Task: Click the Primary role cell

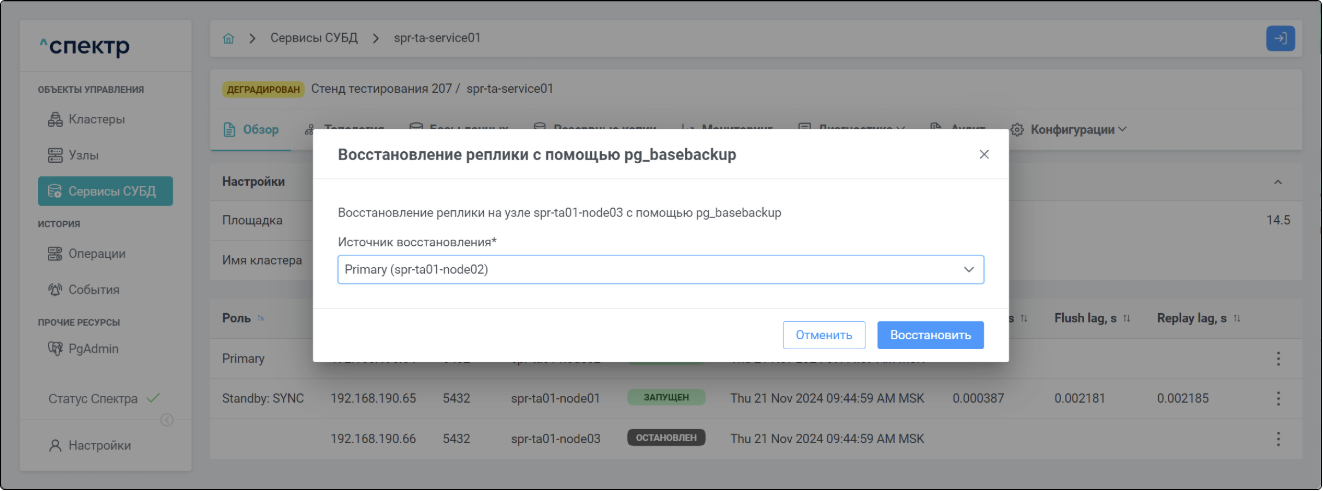Action: pos(243,358)
